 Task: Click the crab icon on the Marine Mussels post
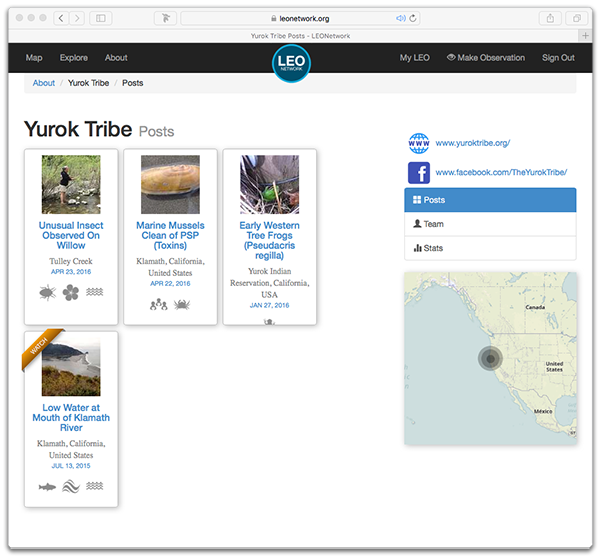(182, 304)
